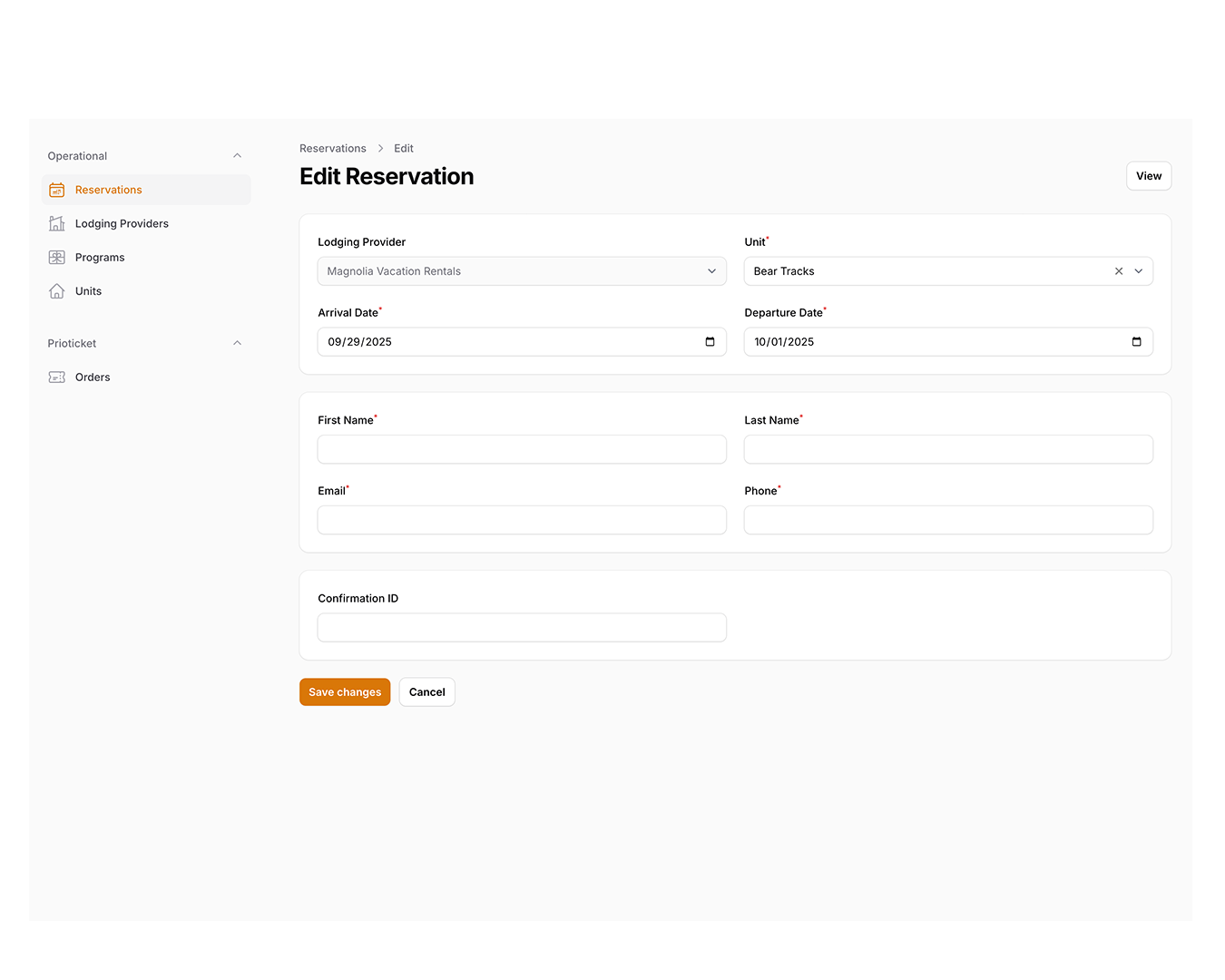Open the Programs page
The height and width of the screenshot is (980, 1225).
146,258
